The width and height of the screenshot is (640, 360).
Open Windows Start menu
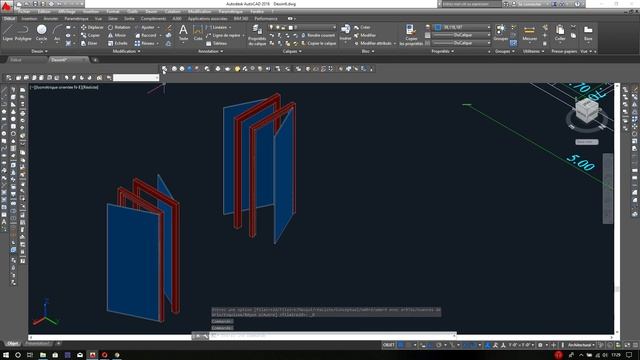point(6,355)
